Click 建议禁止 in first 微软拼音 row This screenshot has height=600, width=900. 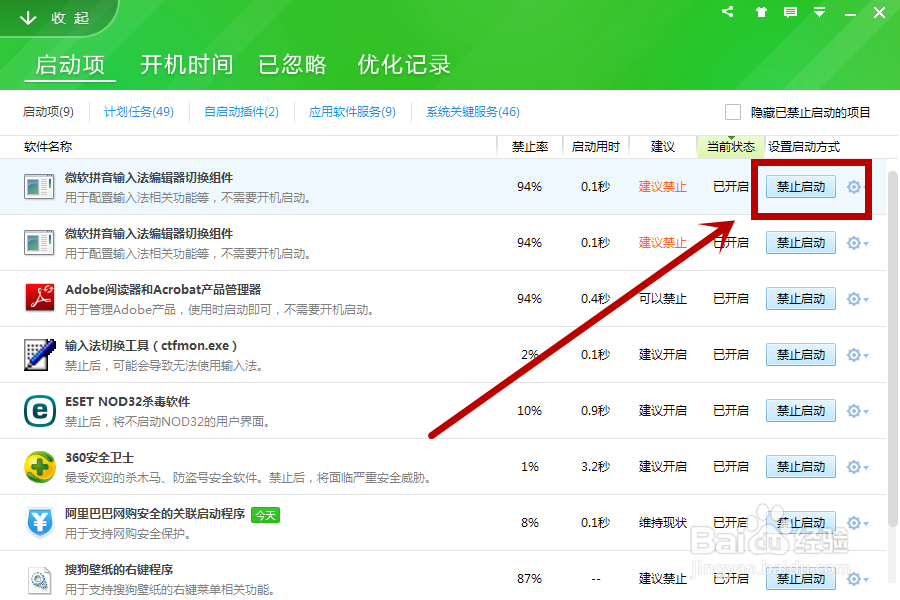tap(663, 187)
